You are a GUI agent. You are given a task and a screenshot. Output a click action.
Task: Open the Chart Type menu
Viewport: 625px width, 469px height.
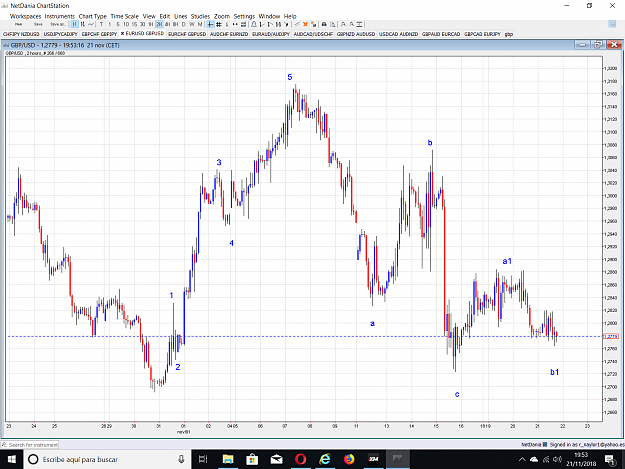[x=92, y=16]
